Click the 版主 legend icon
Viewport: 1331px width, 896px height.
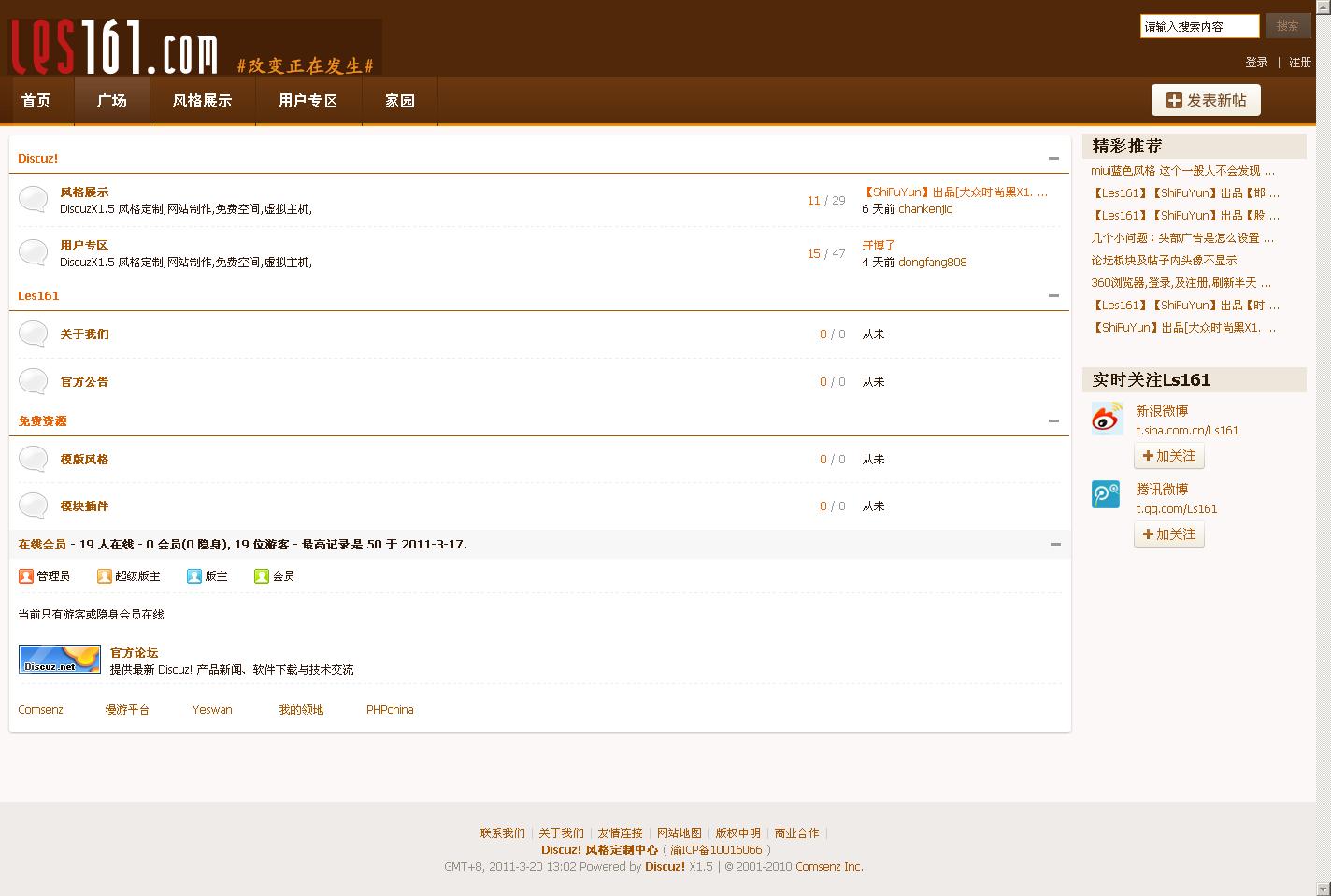(194, 576)
